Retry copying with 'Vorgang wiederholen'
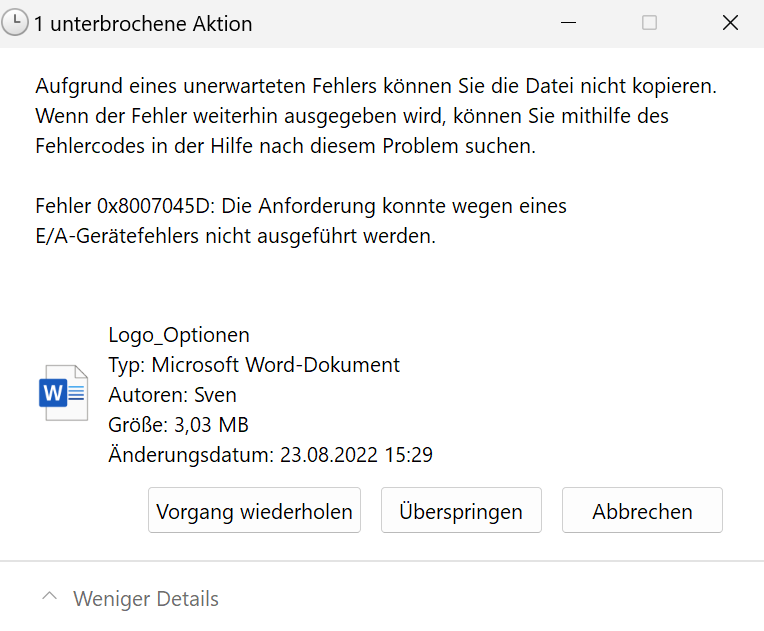 254,510
